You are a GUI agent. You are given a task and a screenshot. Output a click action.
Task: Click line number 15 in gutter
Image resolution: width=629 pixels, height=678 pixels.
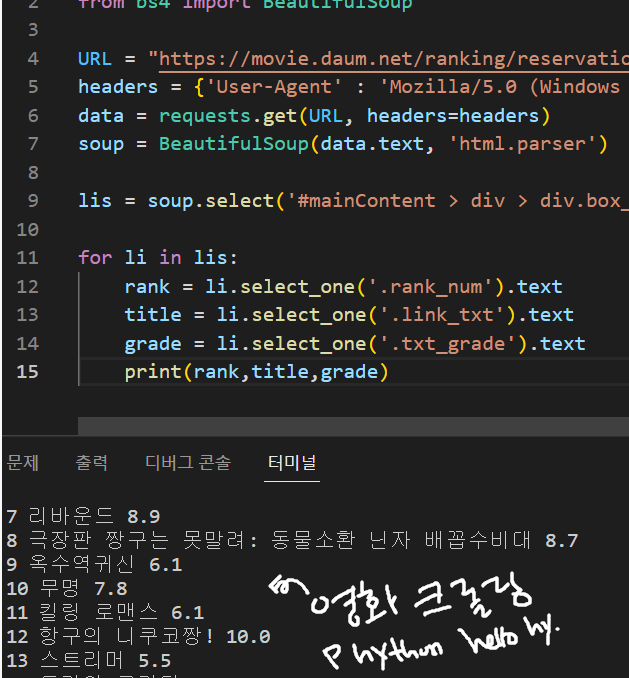tap(27, 372)
